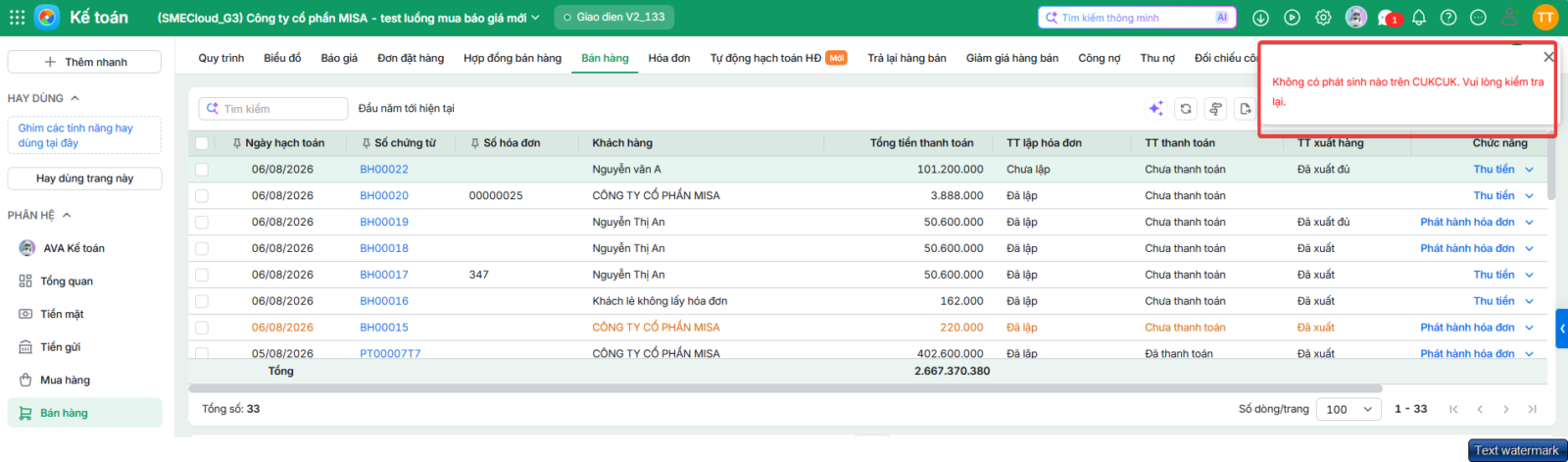1568x462 pixels.
Task: Open the app grid launcher icon
Action: pyautogui.click(x=17, y=18)
